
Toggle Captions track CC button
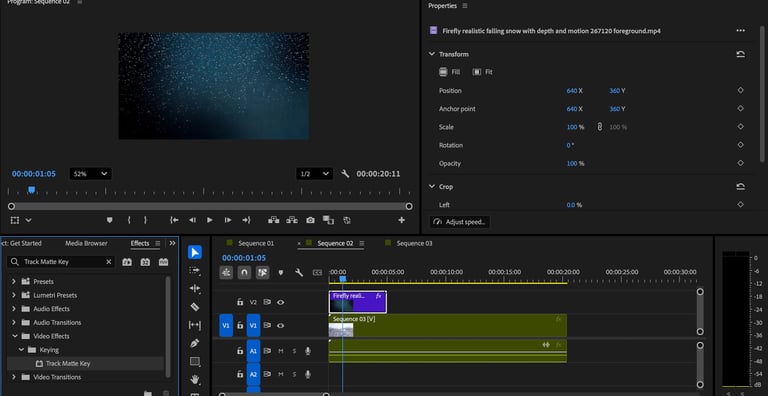click(317, 272)
